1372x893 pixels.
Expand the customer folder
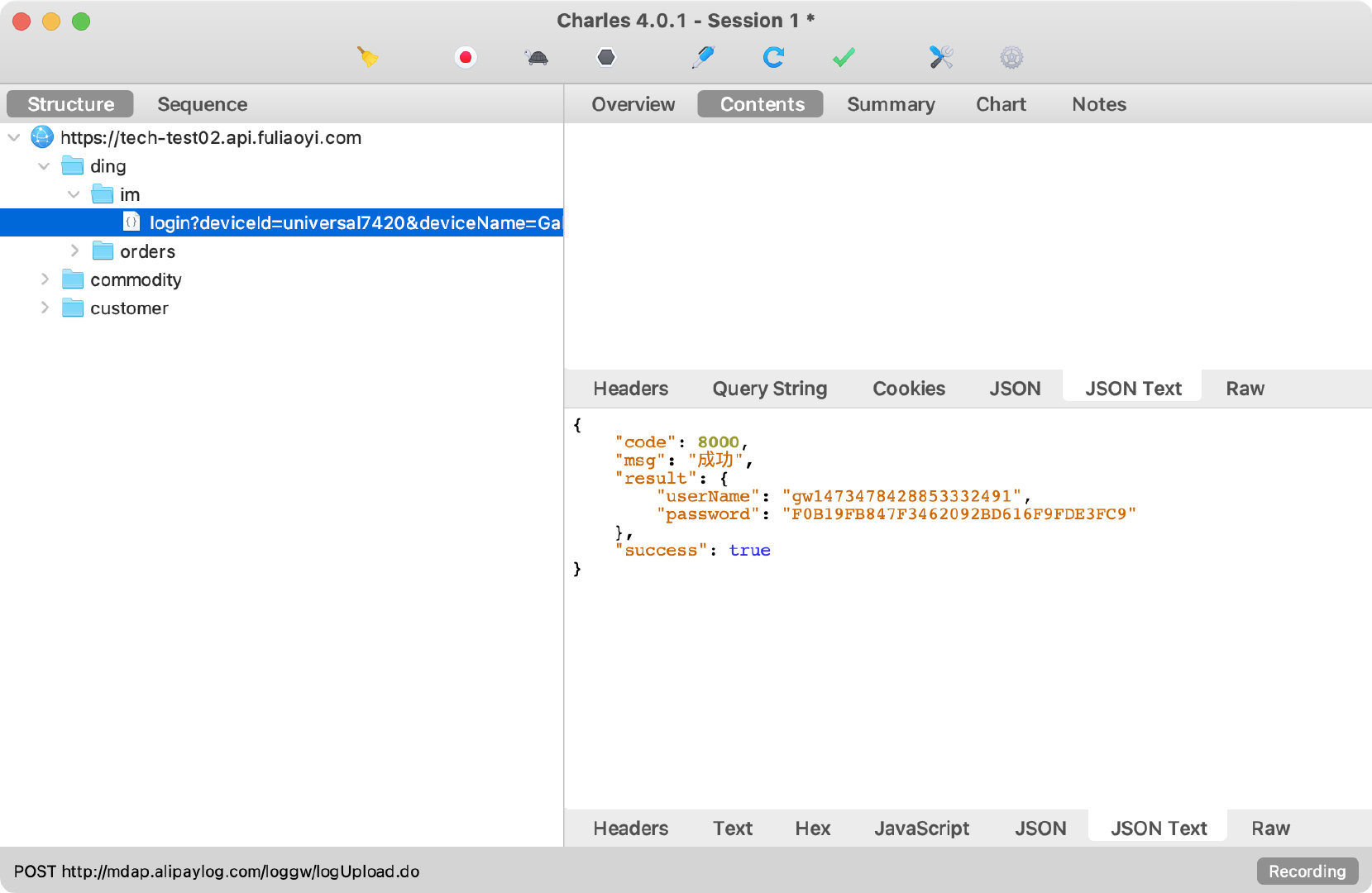45,308
